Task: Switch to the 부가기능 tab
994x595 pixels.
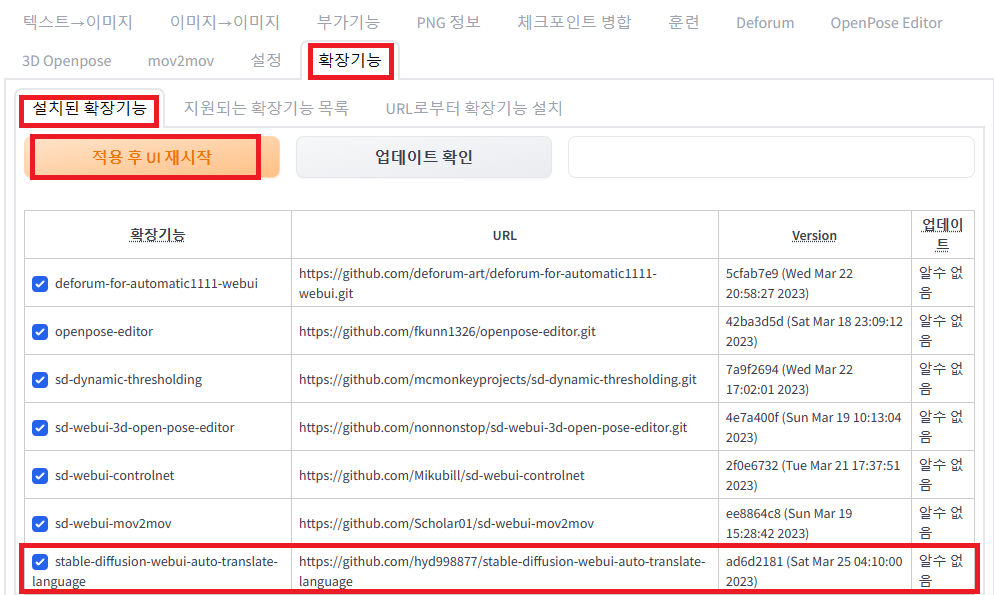Action: [348, 22]
